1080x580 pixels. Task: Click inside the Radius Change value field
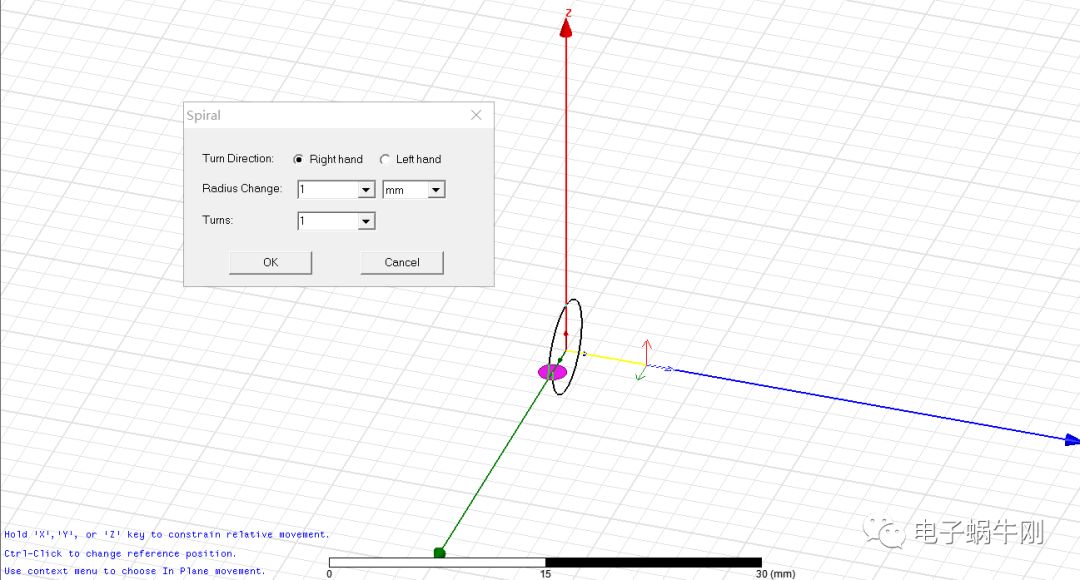click(x=327, y=190)
